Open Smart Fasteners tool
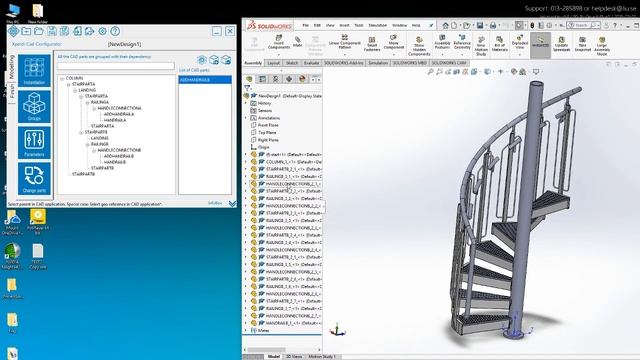 point(372,44)
